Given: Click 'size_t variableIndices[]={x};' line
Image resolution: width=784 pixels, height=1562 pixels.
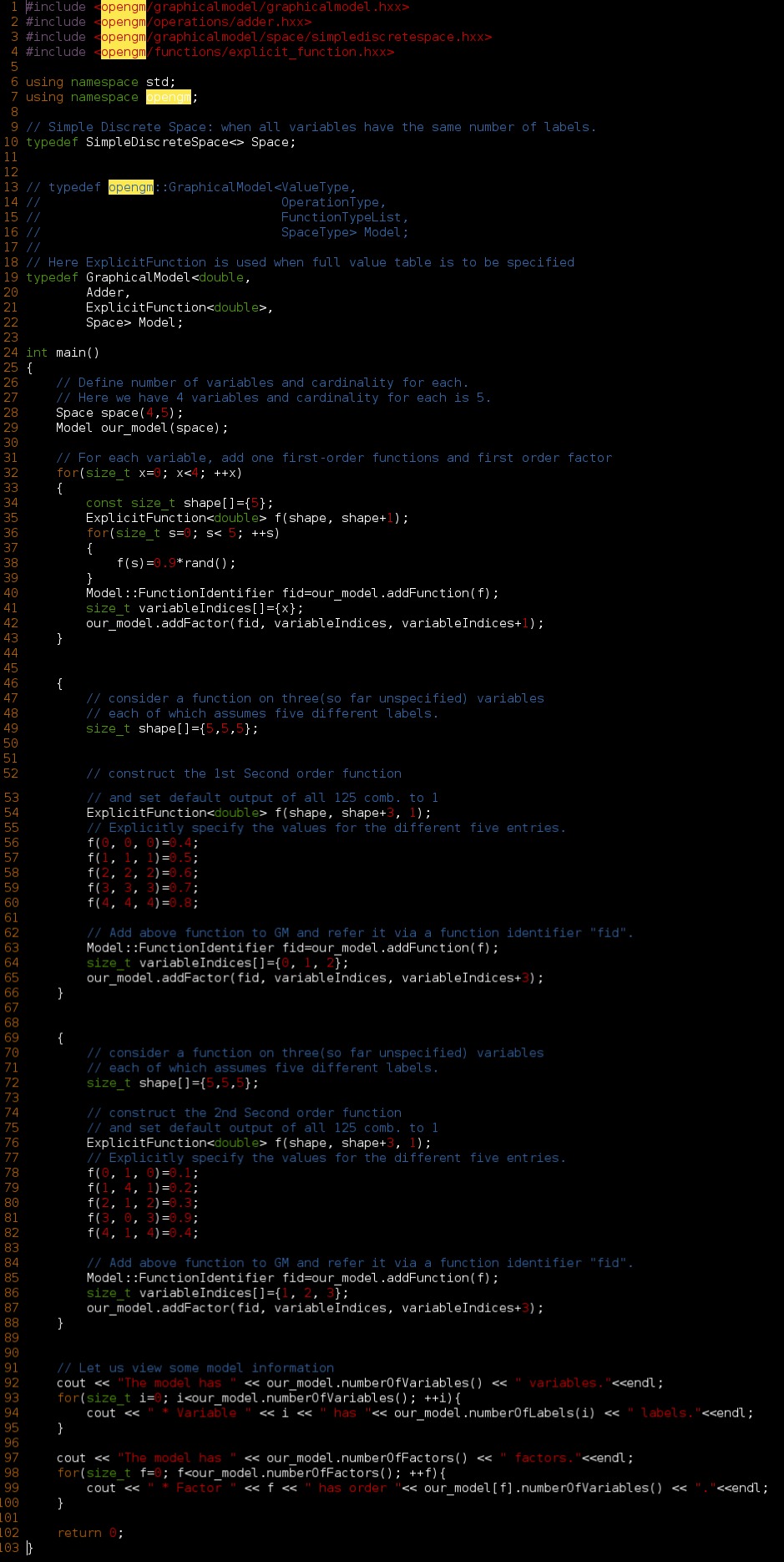Looking at the screenshot, I should click(x=195, y=608).
